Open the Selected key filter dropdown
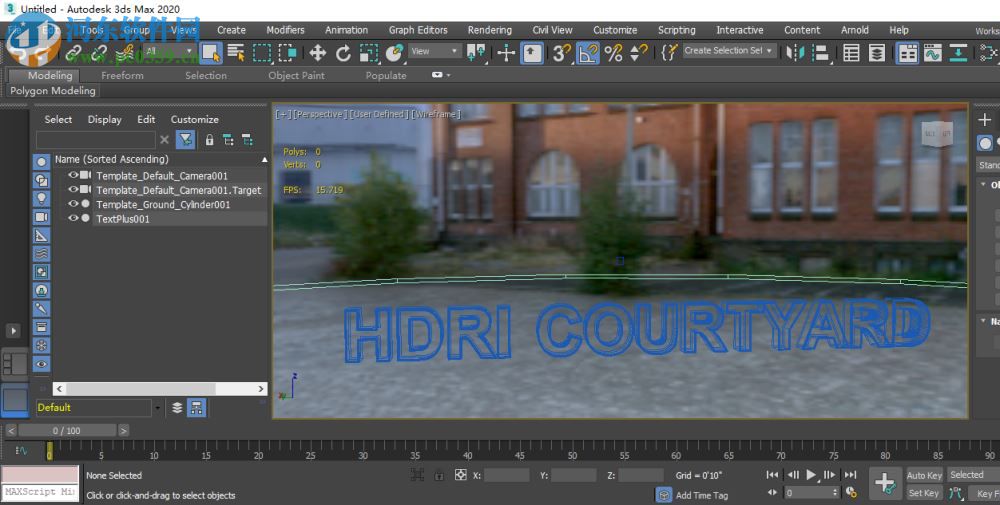 973,475
